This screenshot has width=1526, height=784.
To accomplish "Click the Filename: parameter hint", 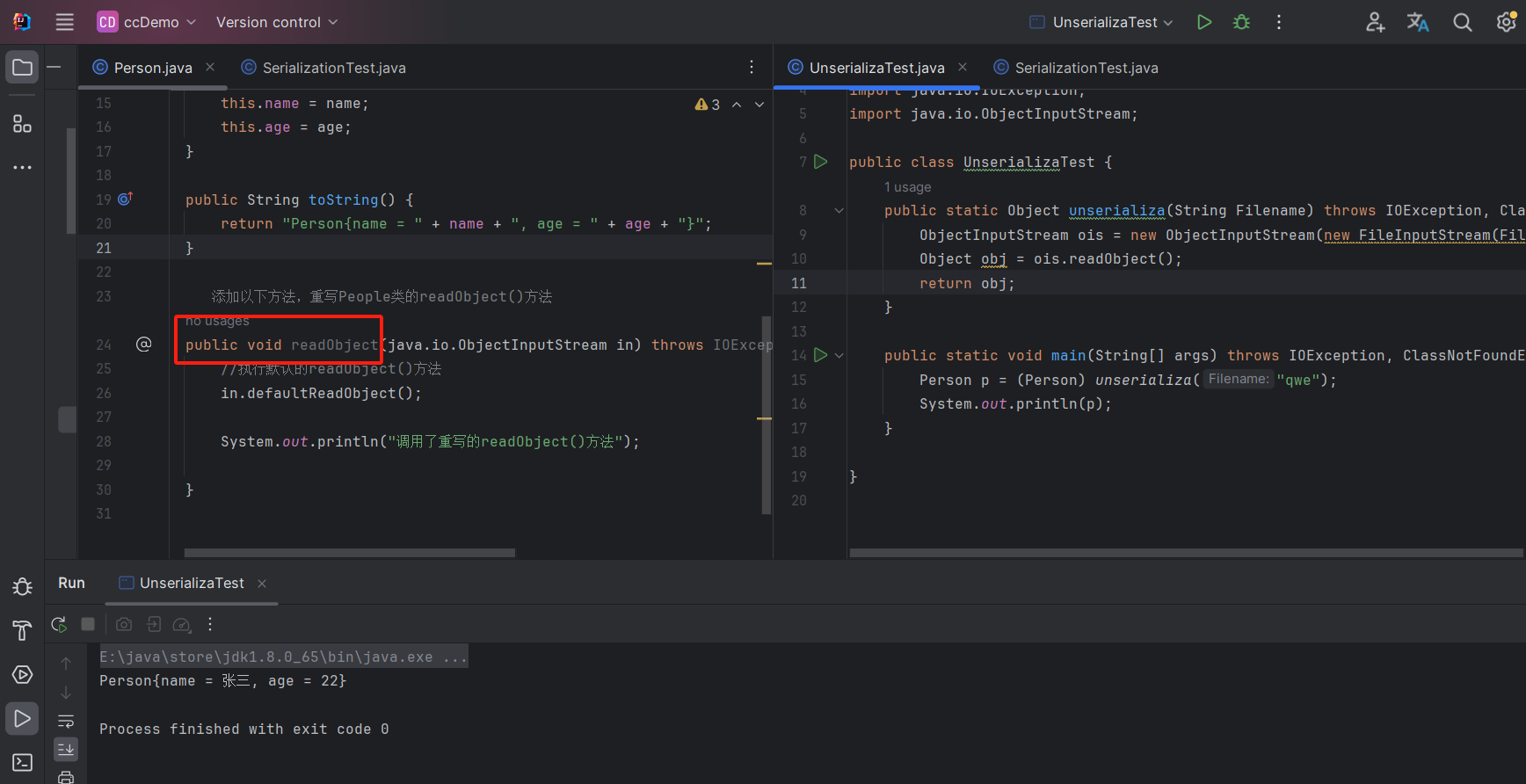I will click(1239, 379).
